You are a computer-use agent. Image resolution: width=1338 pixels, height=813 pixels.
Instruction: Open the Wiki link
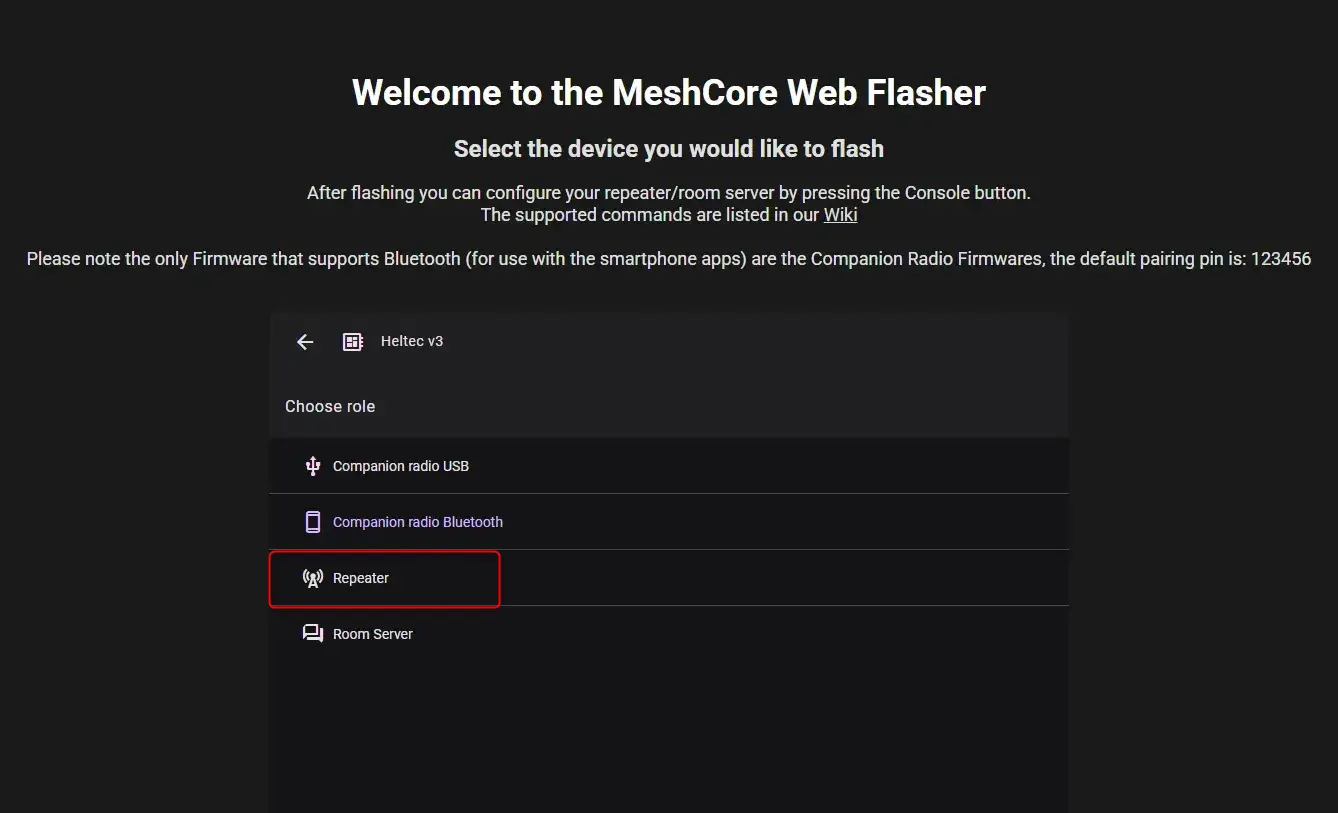(840, 215)
